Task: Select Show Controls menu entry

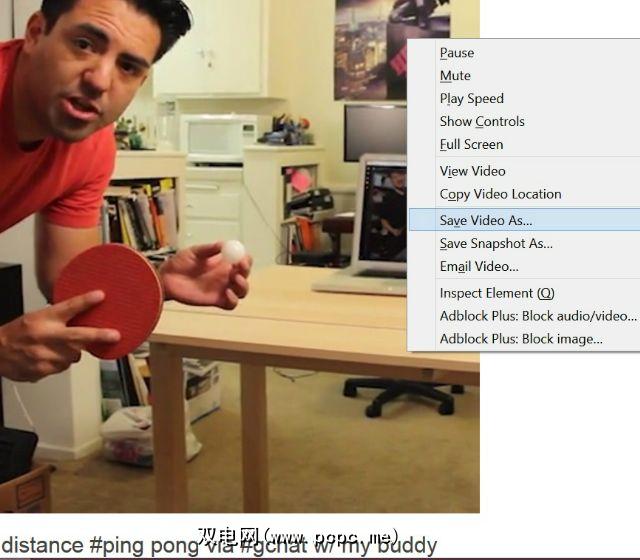Action: click(524, 121)
